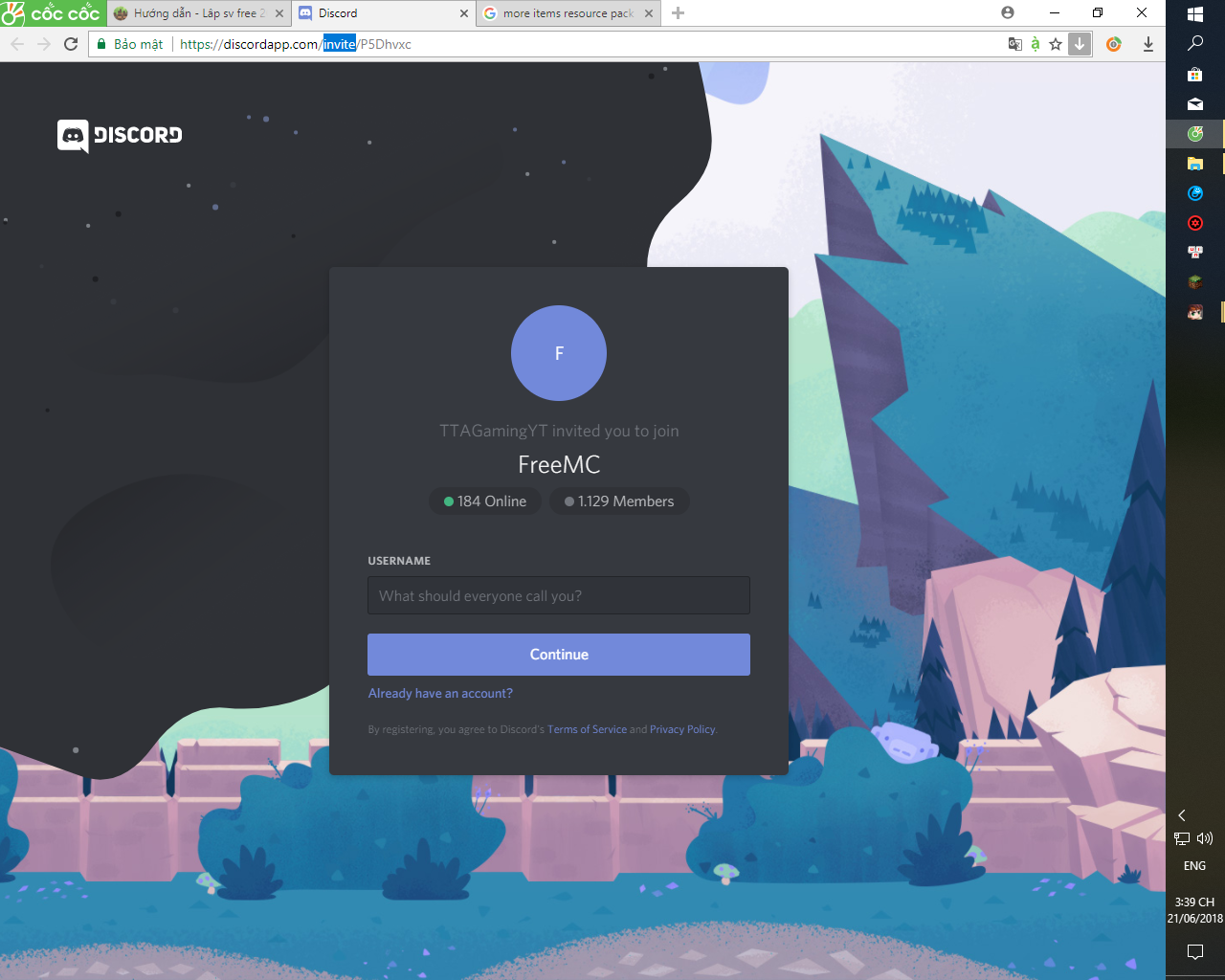Screen dimensions: 1225x980
Task: Click the grey download arrow in address bar
Action: click(x=1080, y=44)
